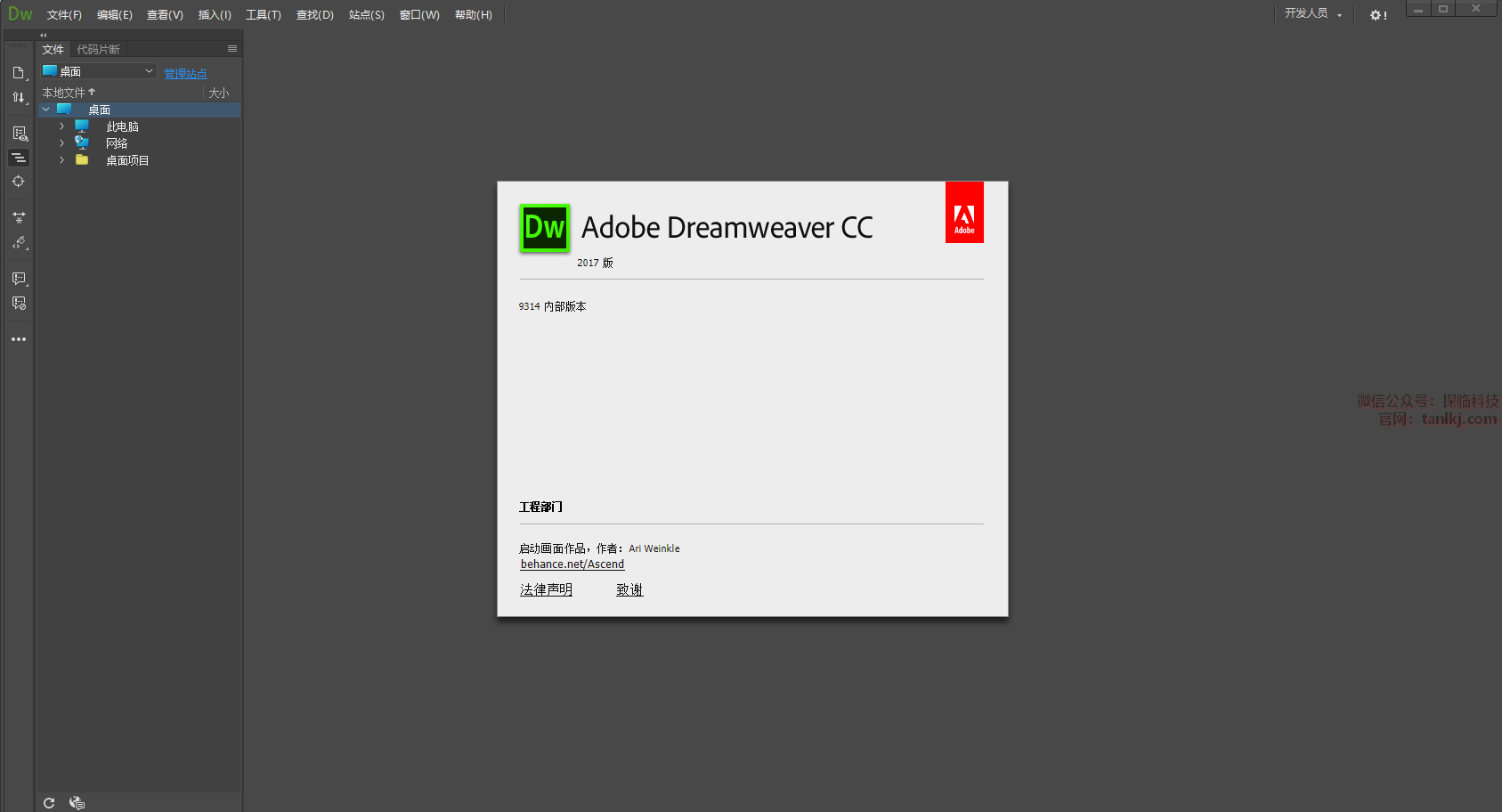Click the 2017 版 version text
The height and width of the screenshot is (812, 1502).
(595, 263)
